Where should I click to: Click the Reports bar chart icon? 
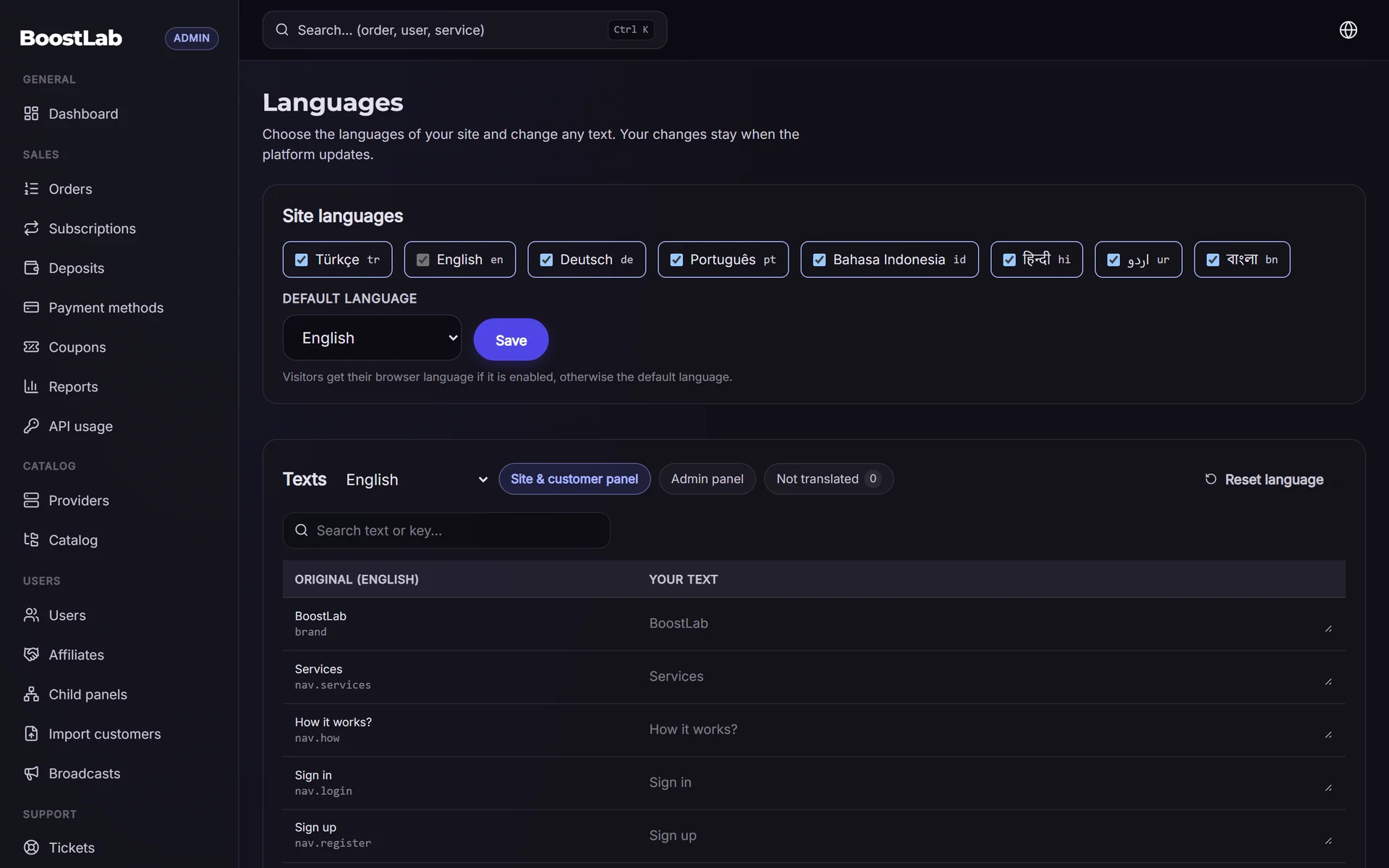point(31,386)
